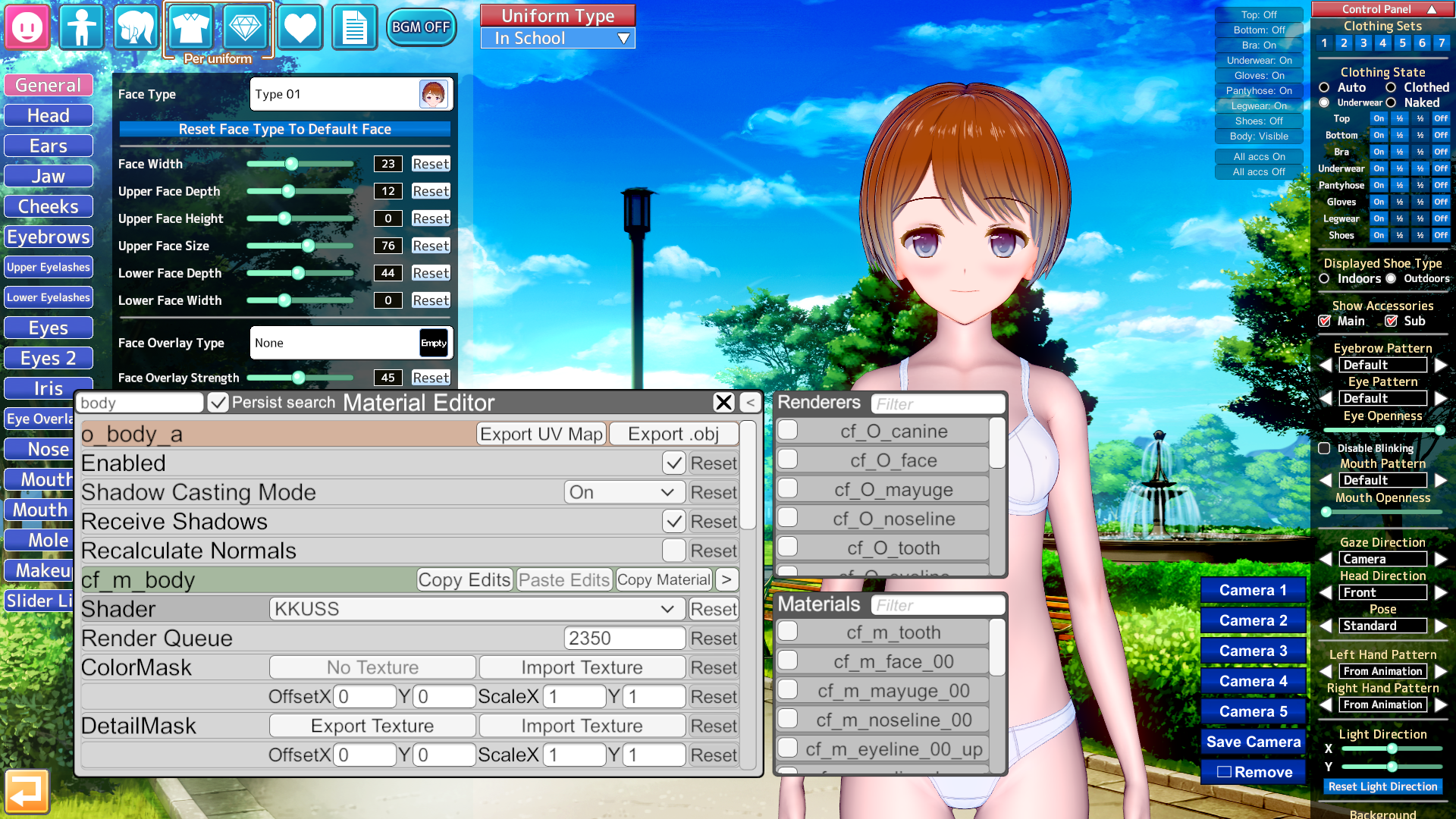Open the Accessories diamond icon
The image size is (1456, 819).
(x=245, y=27)
